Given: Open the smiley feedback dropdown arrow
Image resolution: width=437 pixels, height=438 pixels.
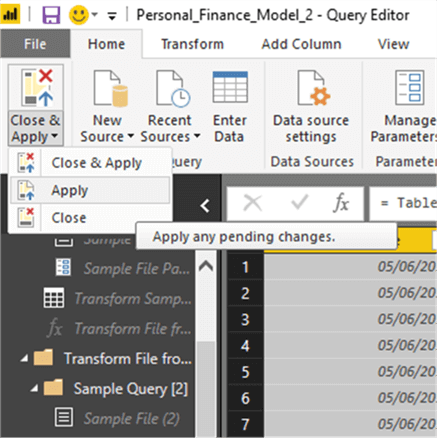Looking at the screenshot, I should click(x=95, y=15).
